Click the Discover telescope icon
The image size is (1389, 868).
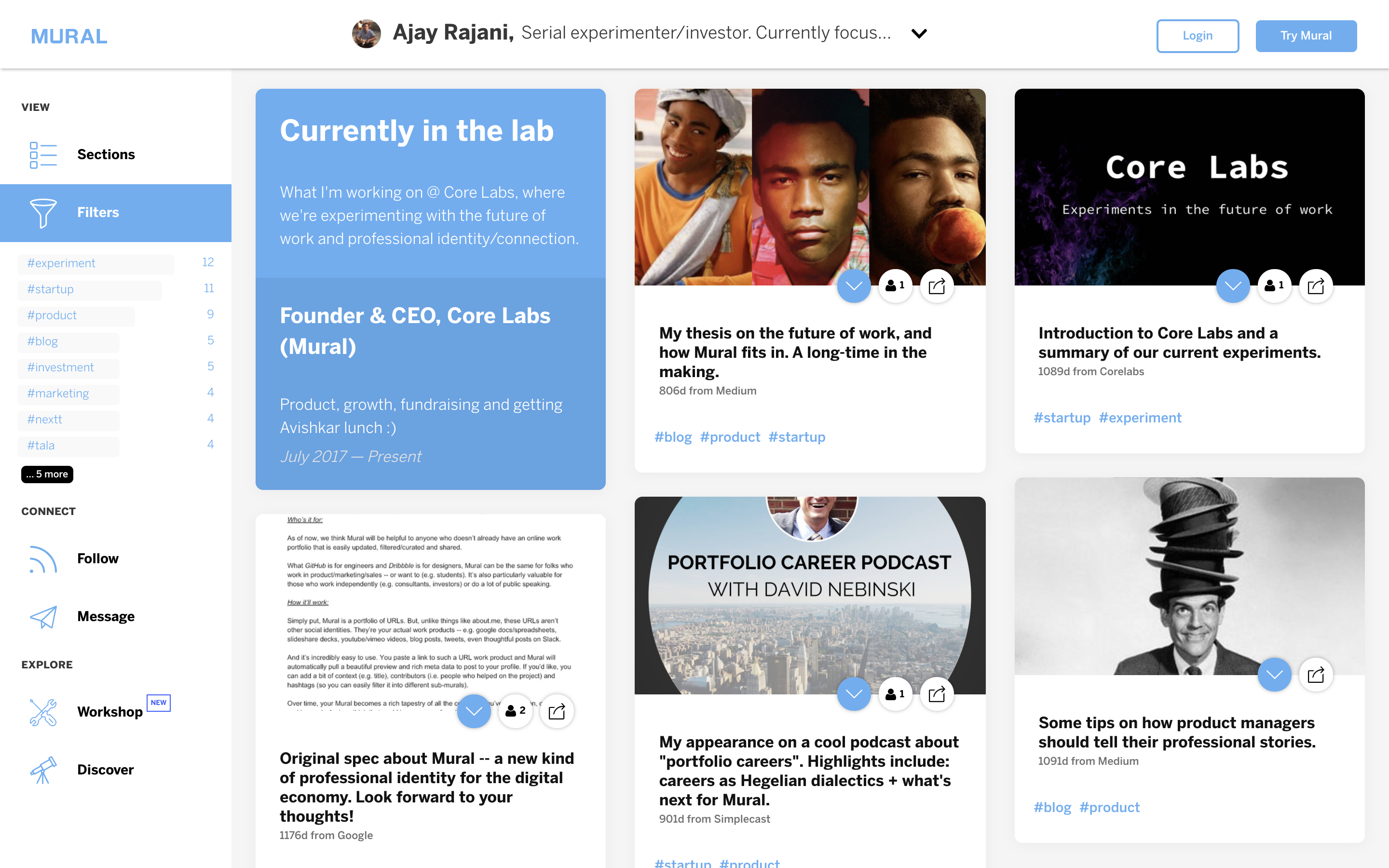click(x=43, y=770)
